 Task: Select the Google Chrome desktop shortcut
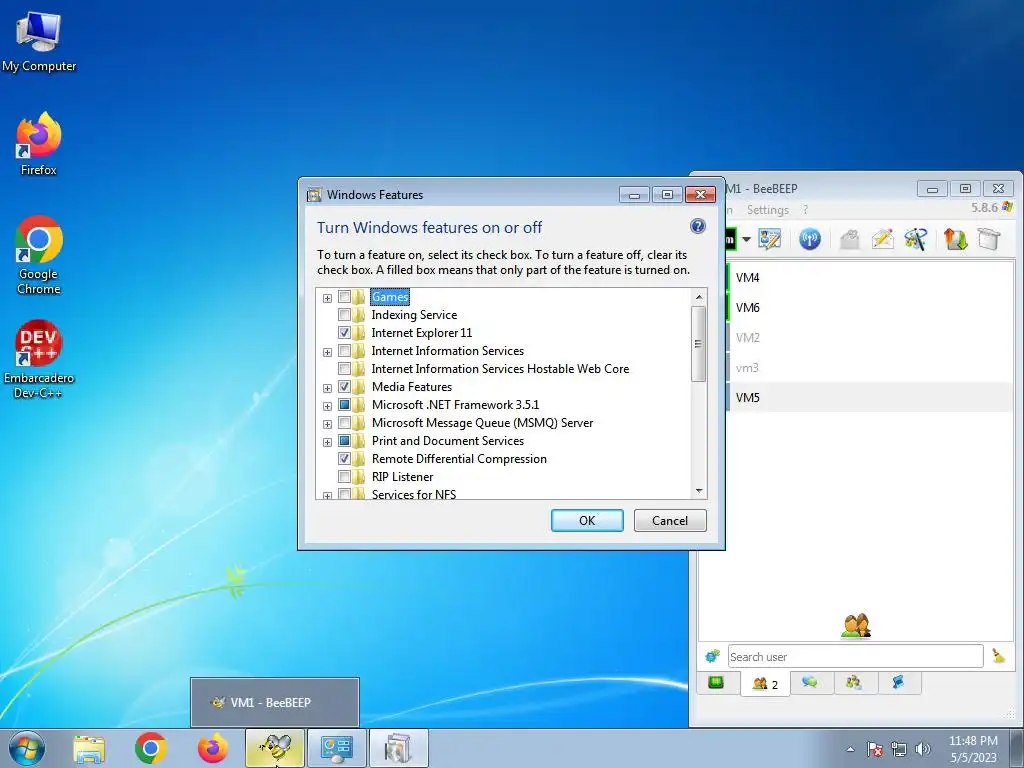point(39,255)
